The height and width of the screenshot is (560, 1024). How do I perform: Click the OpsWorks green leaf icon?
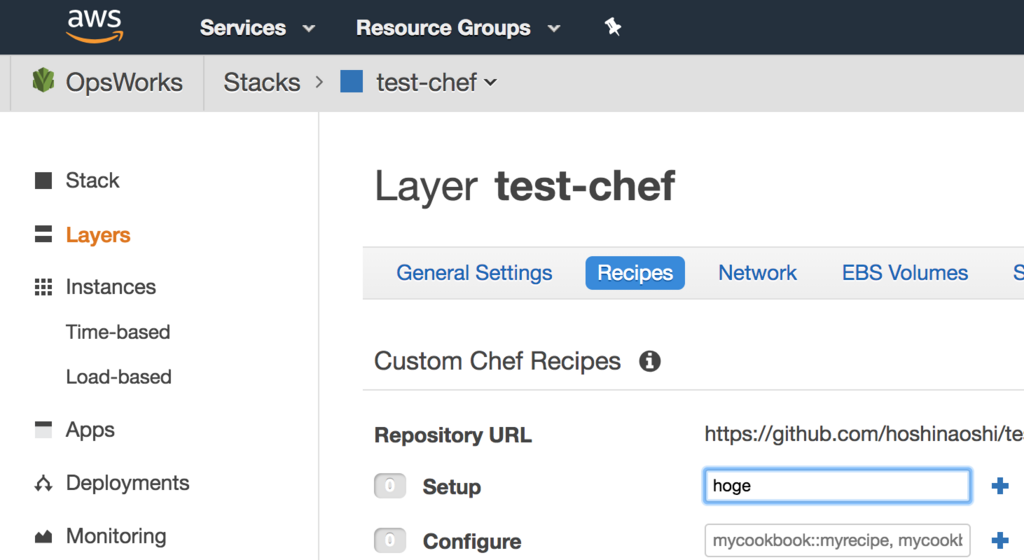(x=43, y=80)
